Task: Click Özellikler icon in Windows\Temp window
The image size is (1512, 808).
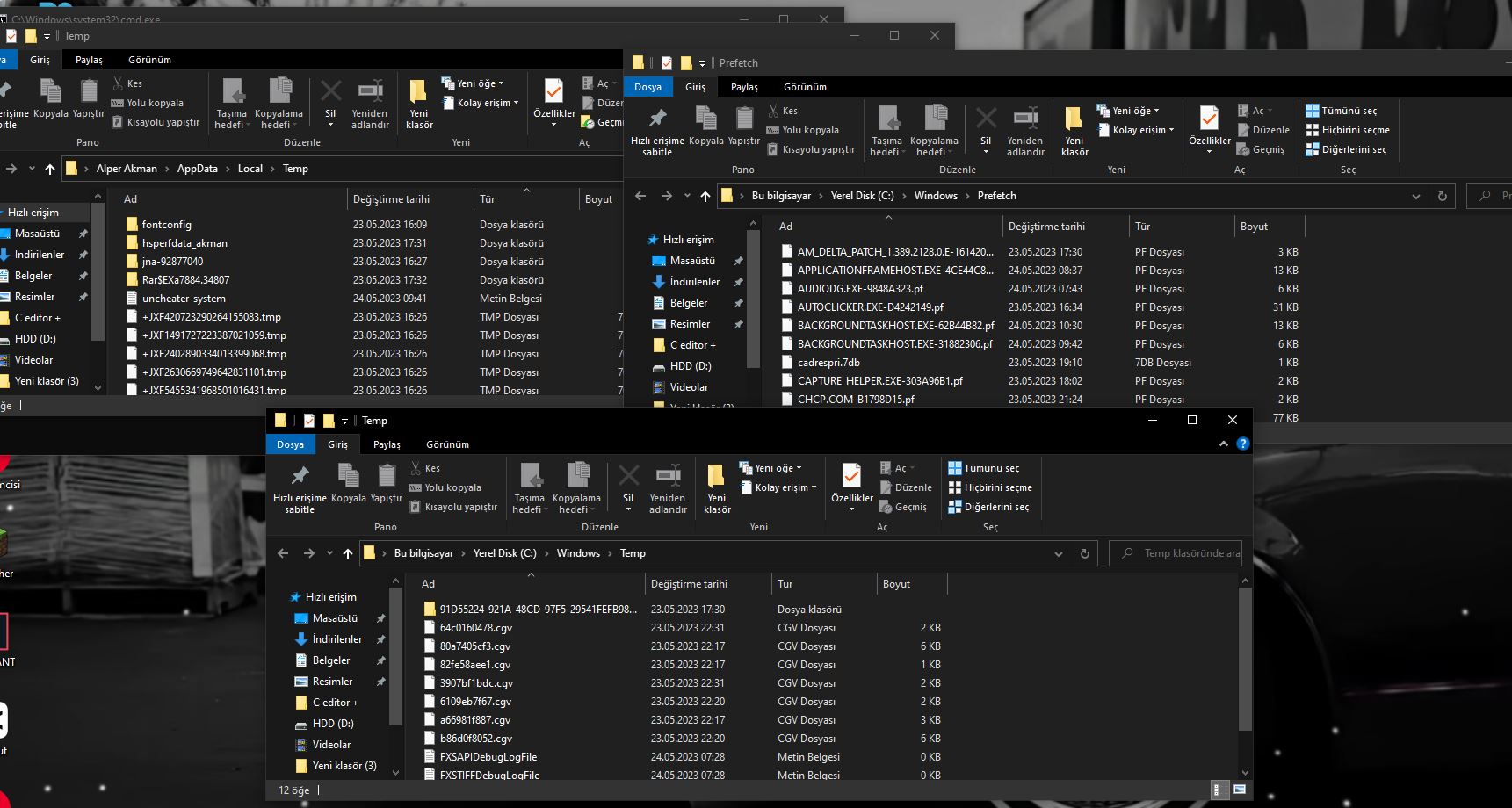Action: pyautogui.click(x=851, y=488)
